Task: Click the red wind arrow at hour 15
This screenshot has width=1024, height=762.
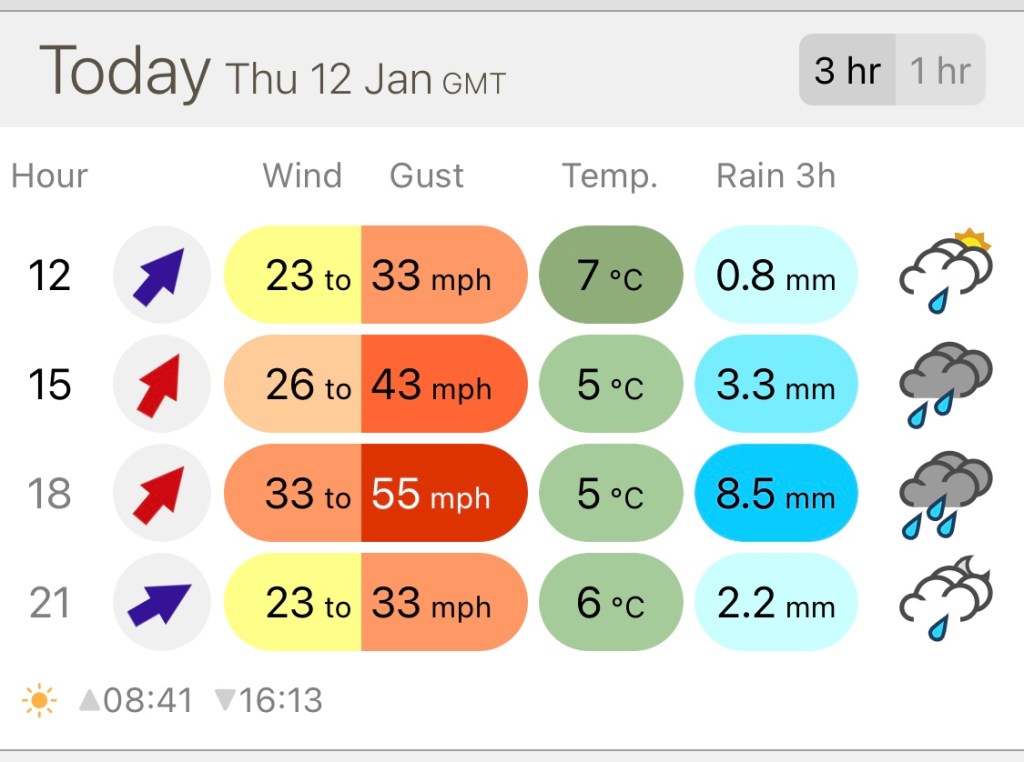Action: tap(161, 384)
